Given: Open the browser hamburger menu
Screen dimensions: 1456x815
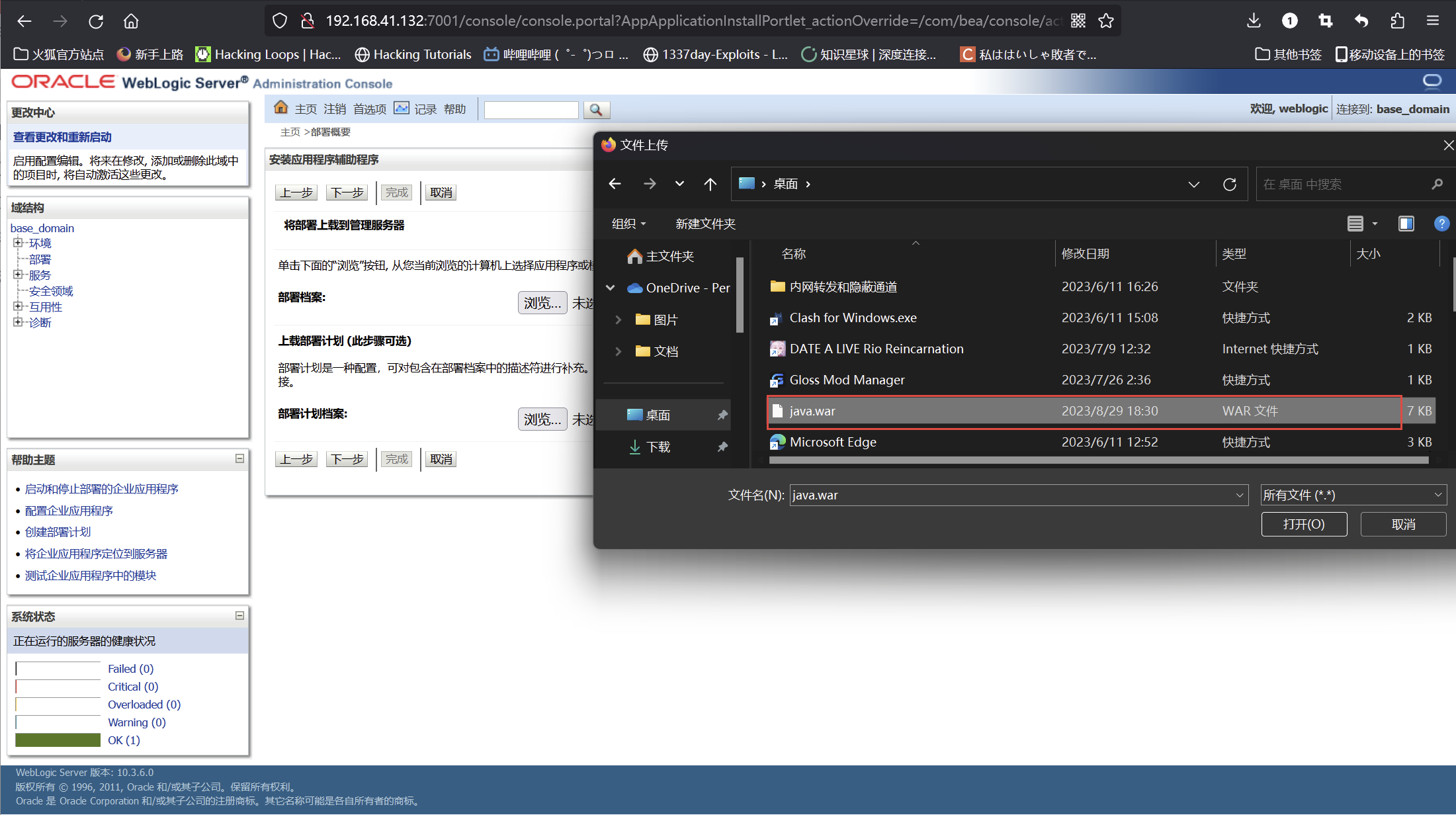Looking at the screenshot, I should (1433, 21).
